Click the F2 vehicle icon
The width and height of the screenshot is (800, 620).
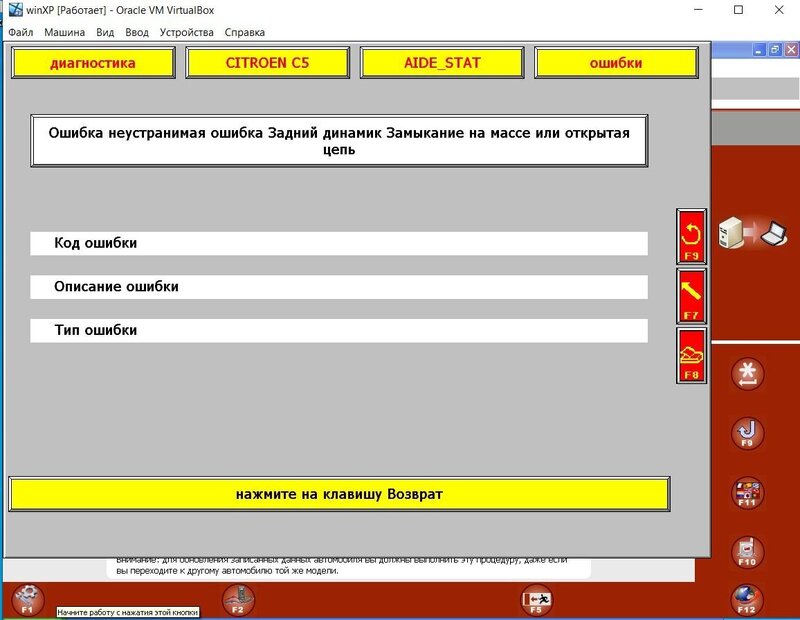tap(238, 599)
